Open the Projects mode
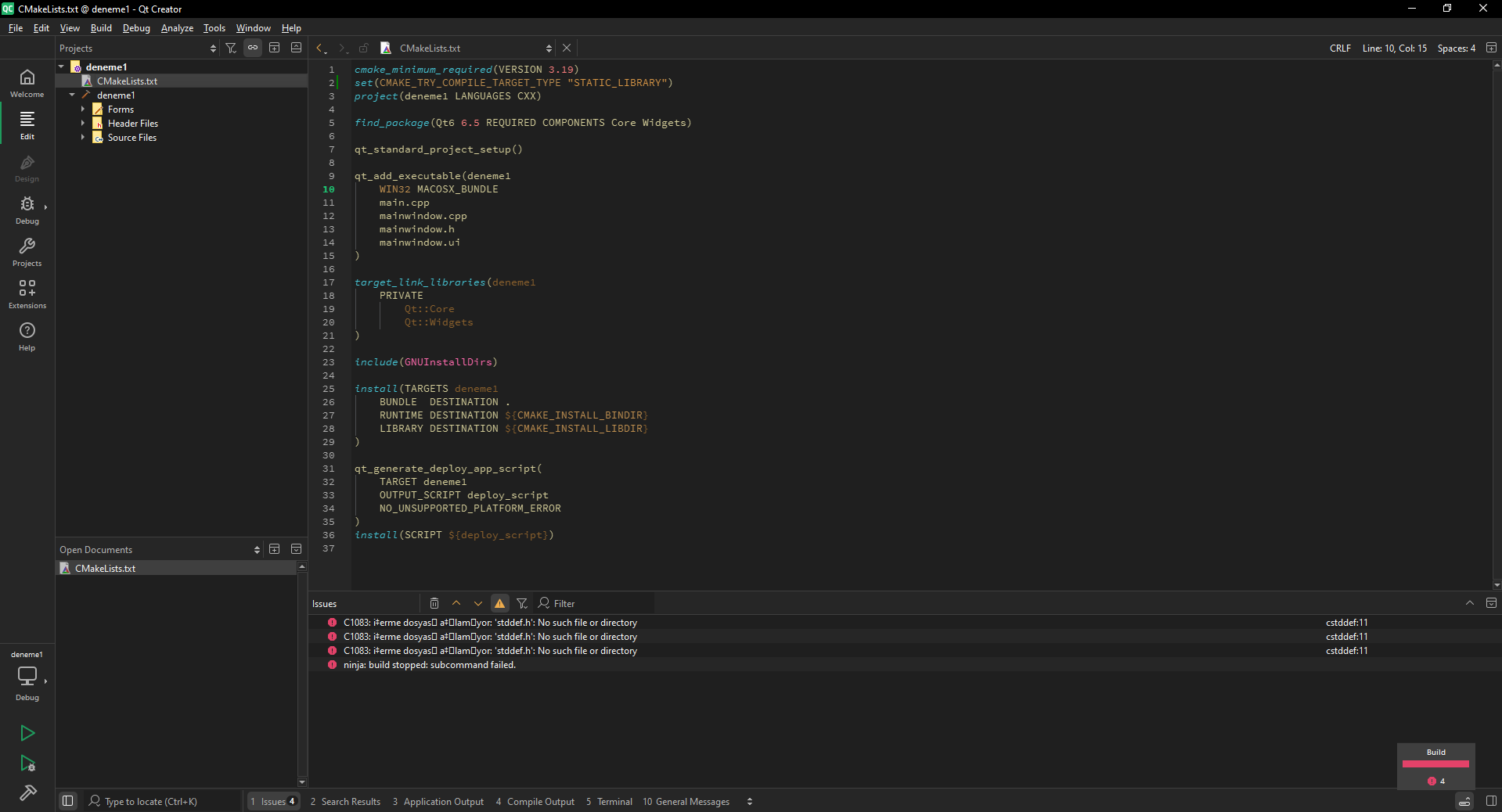1502x812 pixels. point(27,252)
